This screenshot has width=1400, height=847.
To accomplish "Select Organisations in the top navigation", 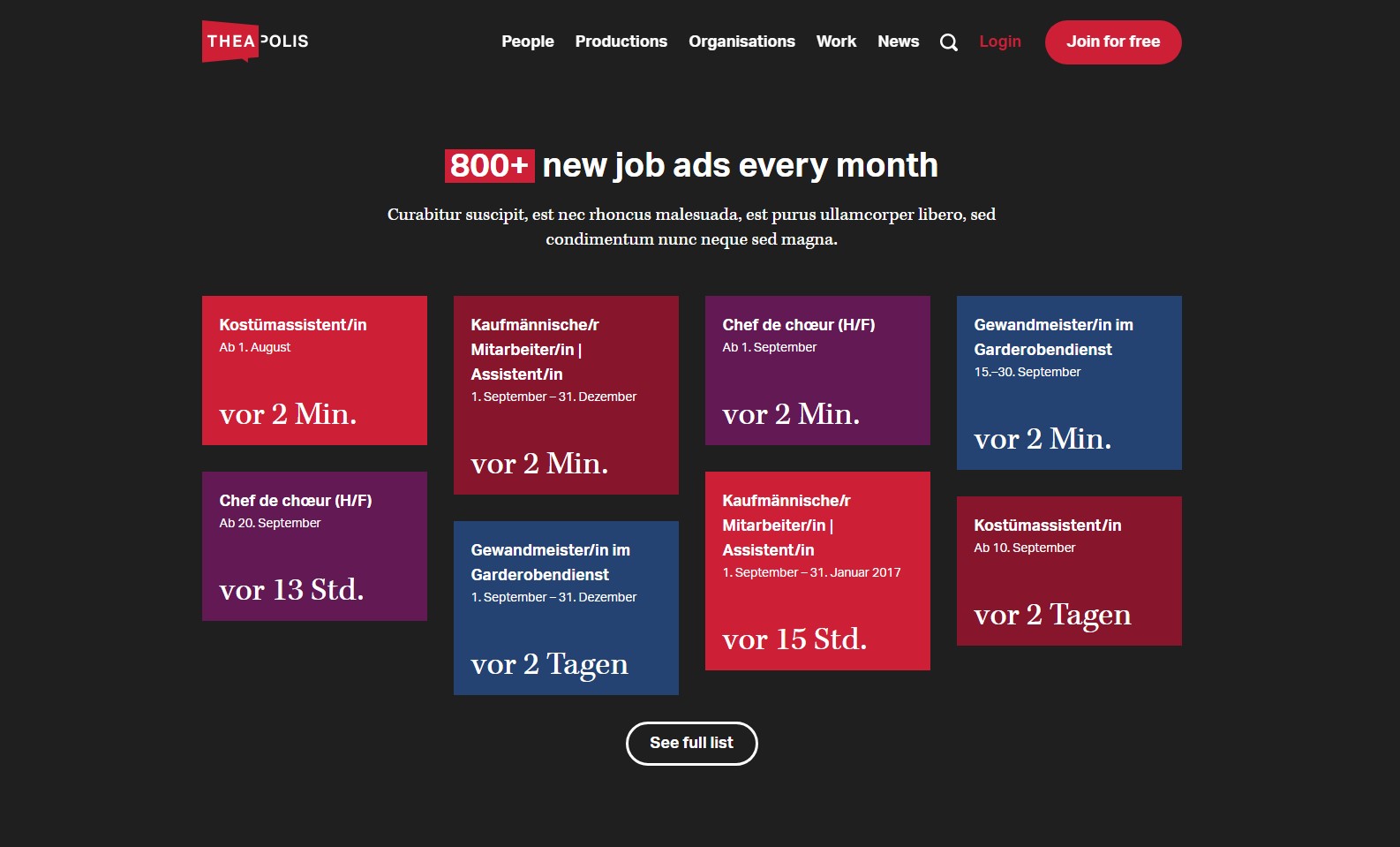I will (x=741, y=42).
